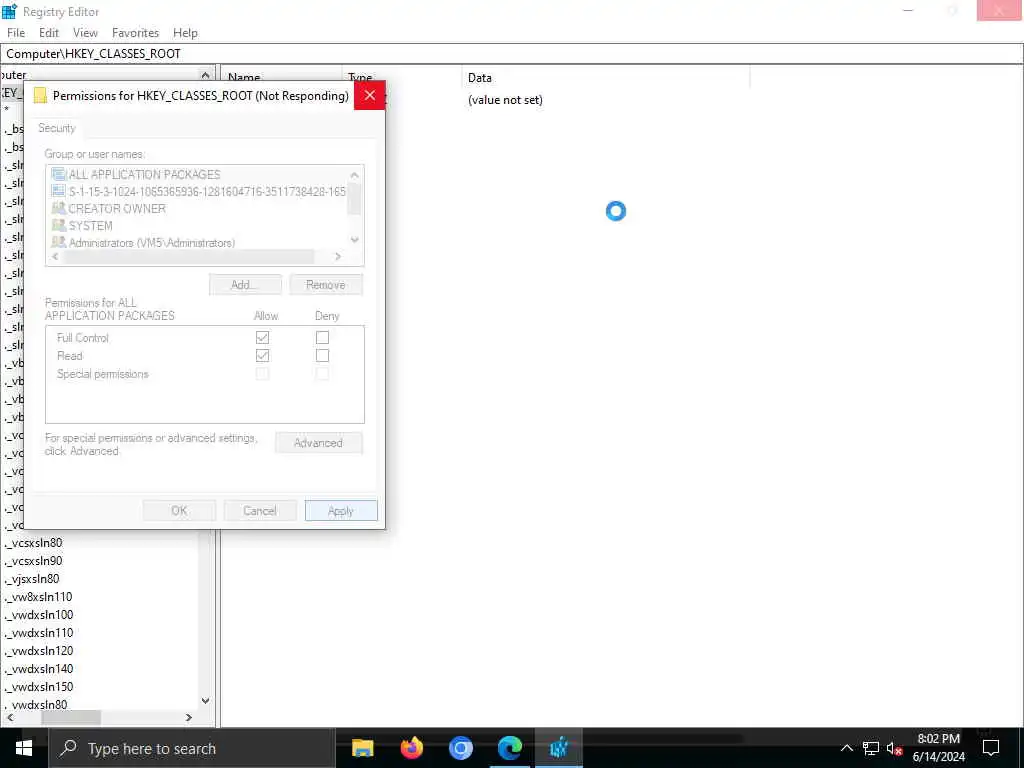The width and height of the screenshot is (1024, 768).
Task: Toggle Special permissions Allow checkbox
Action: 263,374
